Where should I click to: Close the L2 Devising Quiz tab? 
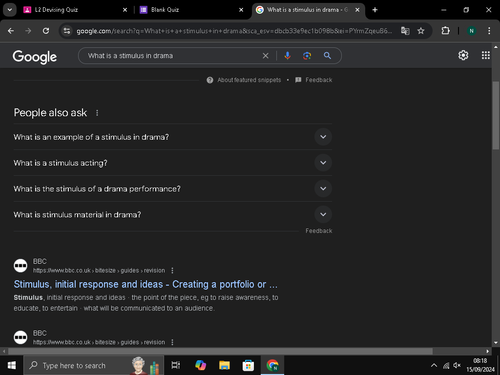pos(125,10)
